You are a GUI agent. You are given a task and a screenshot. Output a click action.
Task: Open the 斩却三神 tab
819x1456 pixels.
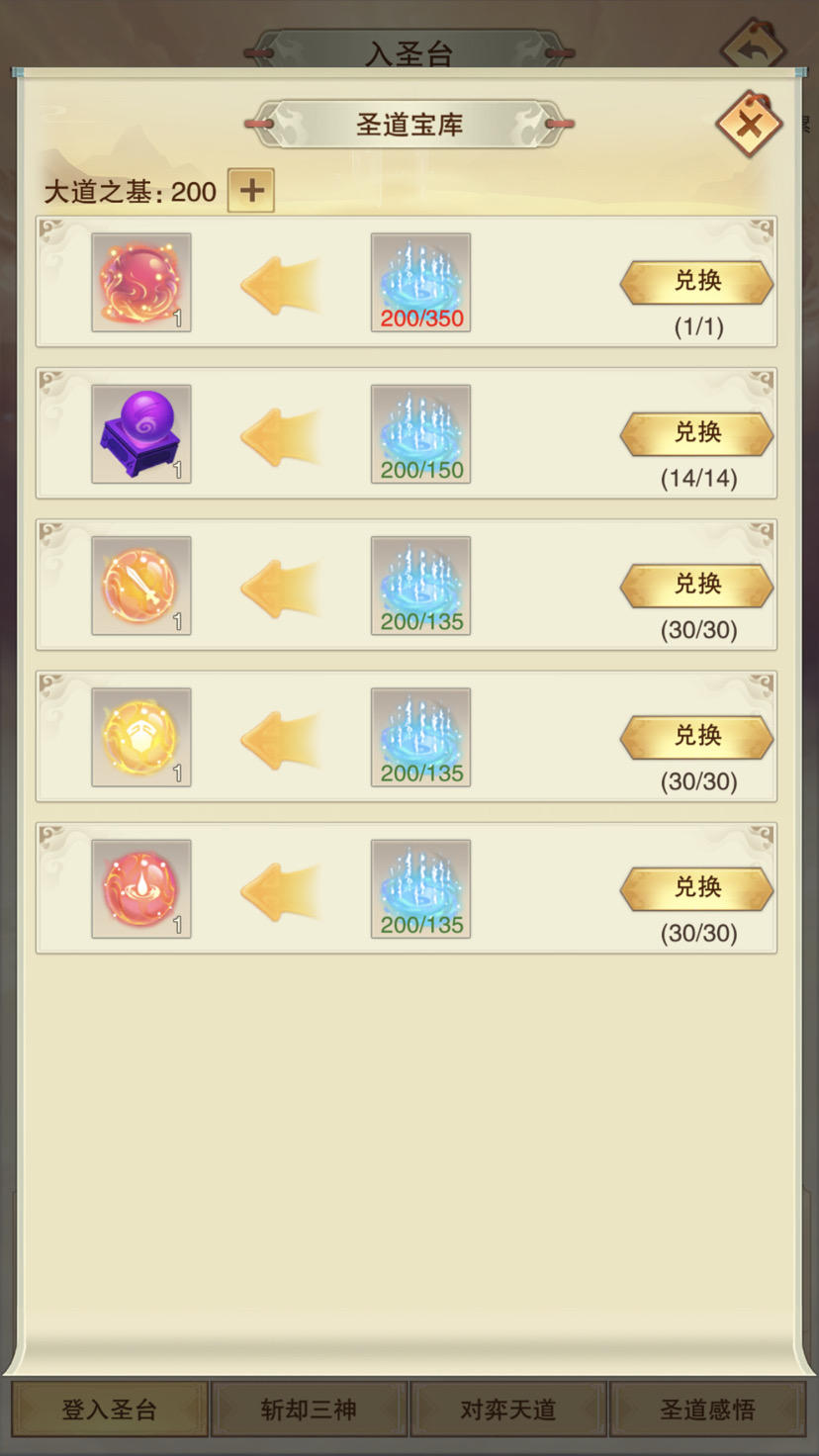pos(309,1410)
